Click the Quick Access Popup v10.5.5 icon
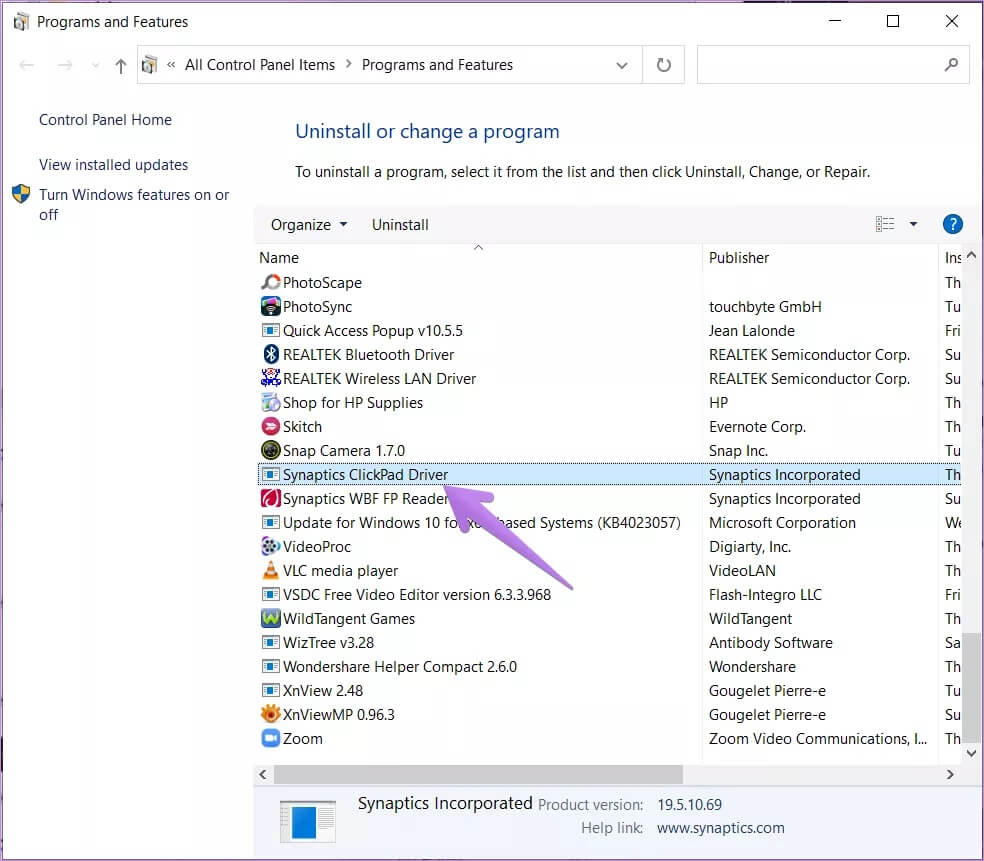Viewport: 984px width, 861px height. pos(270,330)
